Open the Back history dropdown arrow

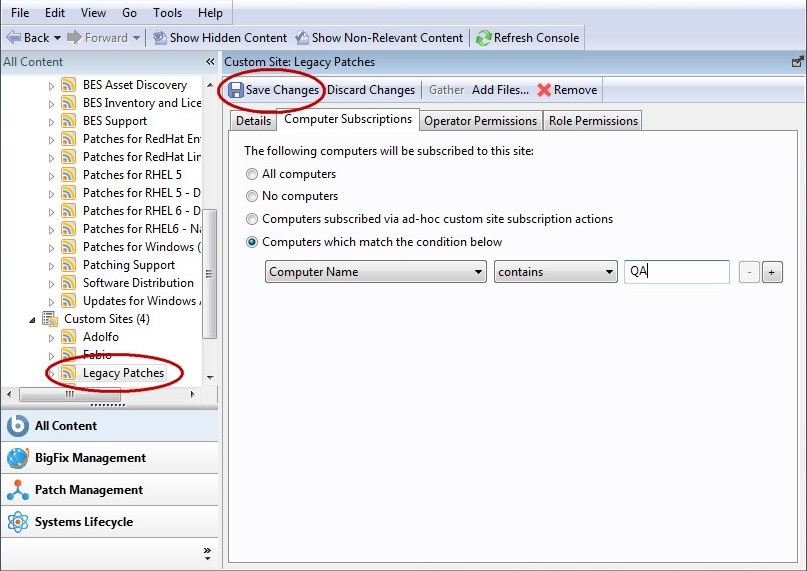[x=57, y=38]
